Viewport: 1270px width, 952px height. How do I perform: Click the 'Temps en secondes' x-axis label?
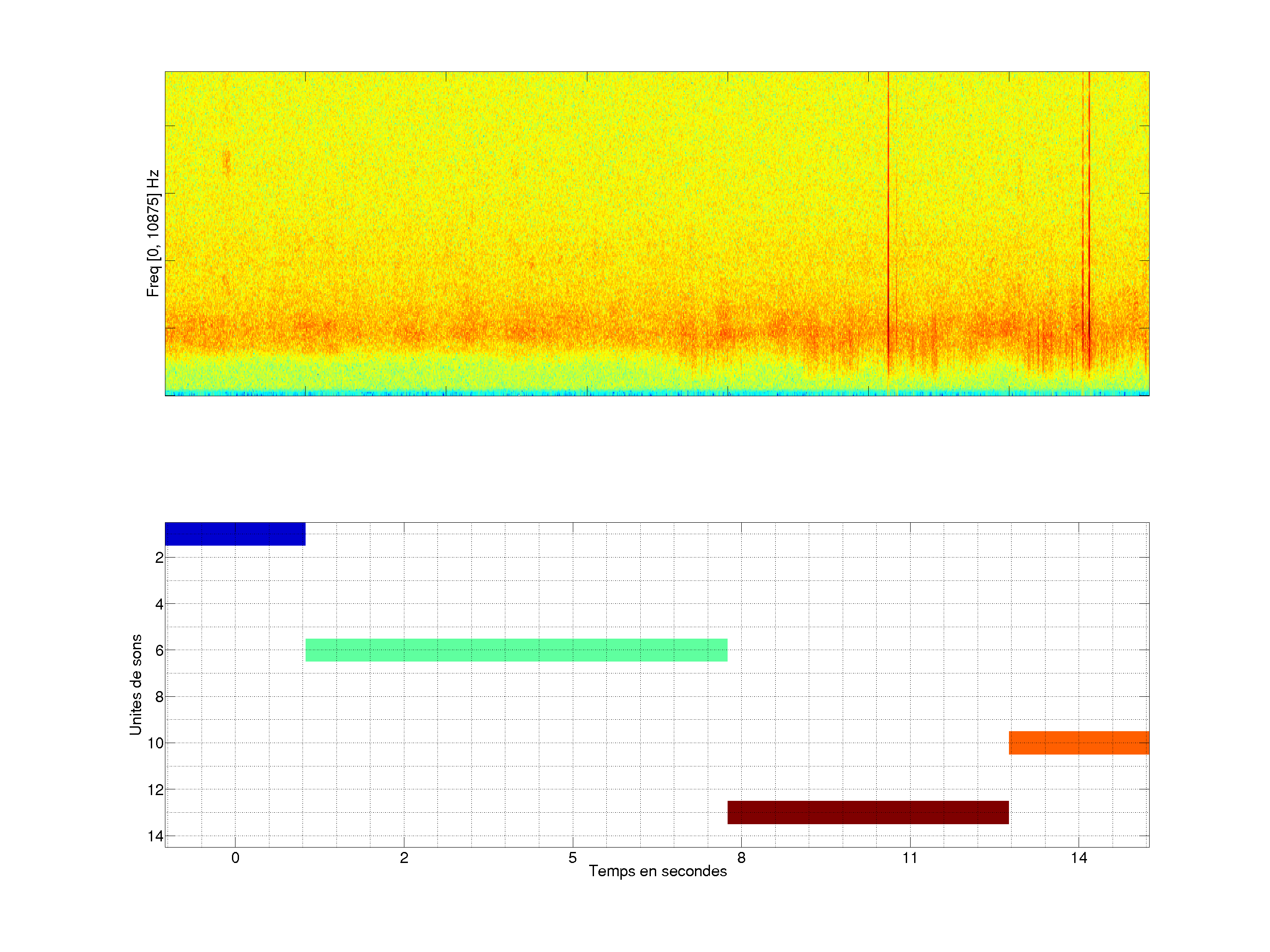coord(657,871)
